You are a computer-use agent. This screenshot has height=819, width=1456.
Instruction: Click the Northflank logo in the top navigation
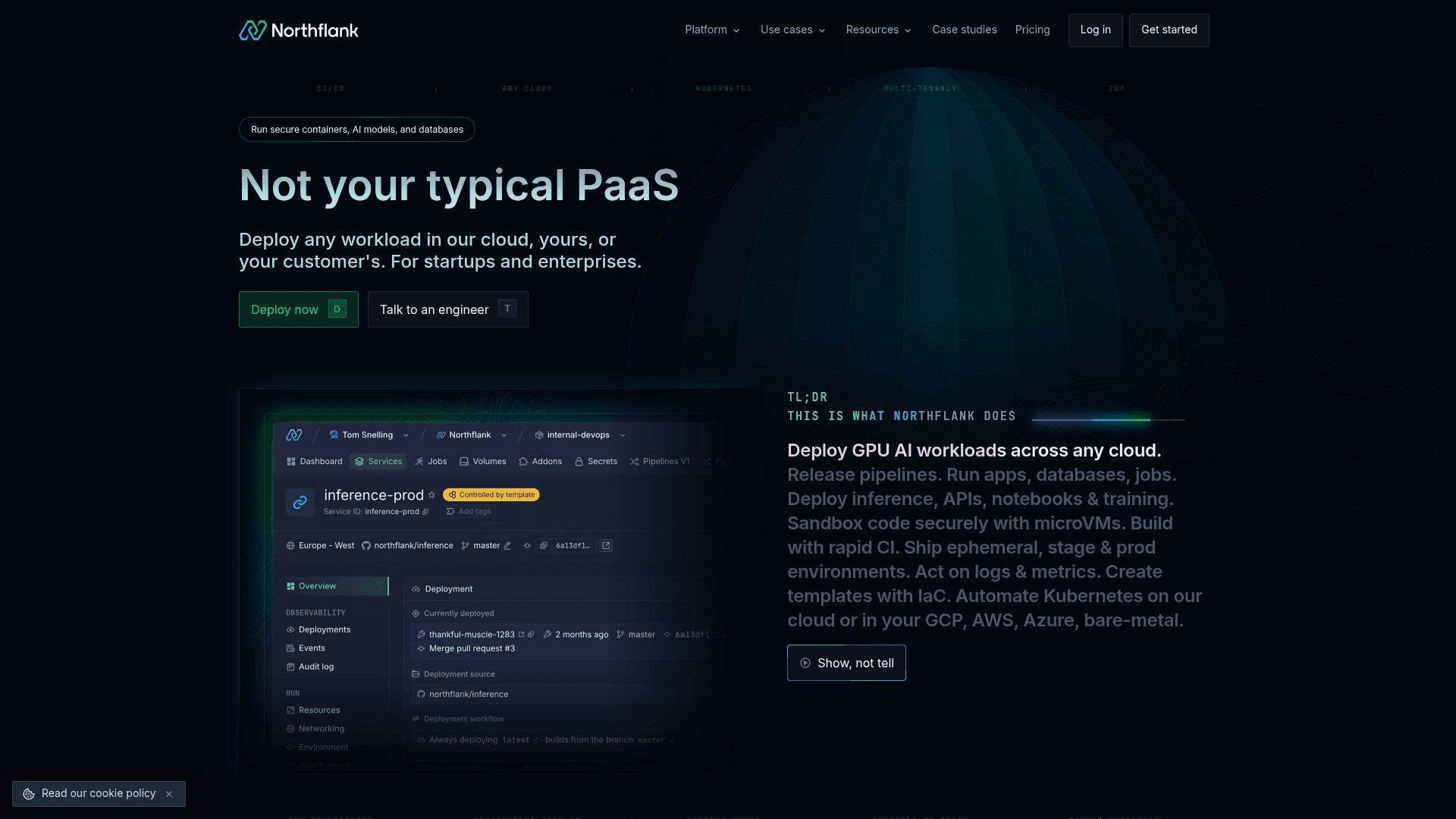(x=298, y=30)
